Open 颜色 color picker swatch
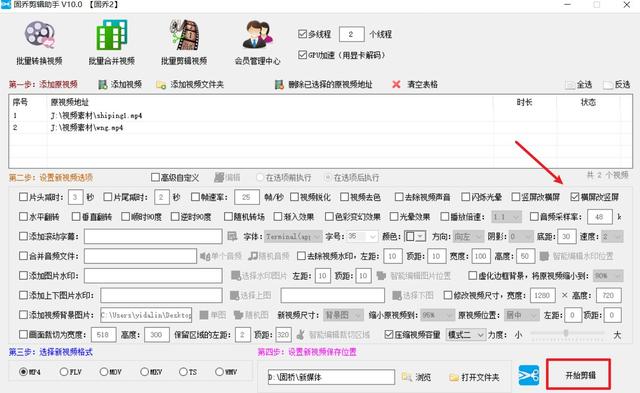This screenshot has width=640, height=393. point(415,236)
